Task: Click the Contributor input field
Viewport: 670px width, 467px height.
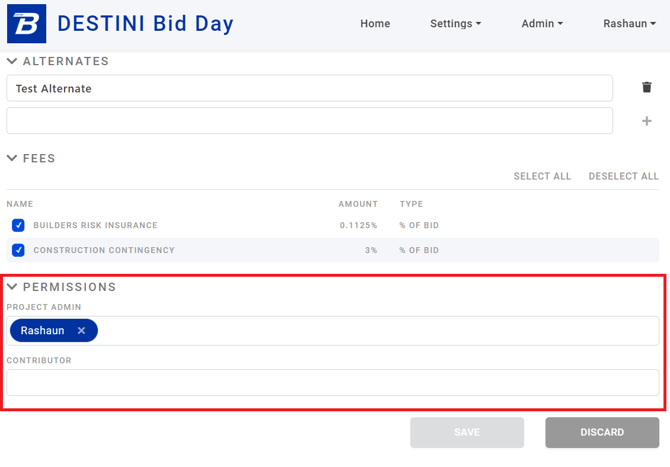Action: [332, 382]
